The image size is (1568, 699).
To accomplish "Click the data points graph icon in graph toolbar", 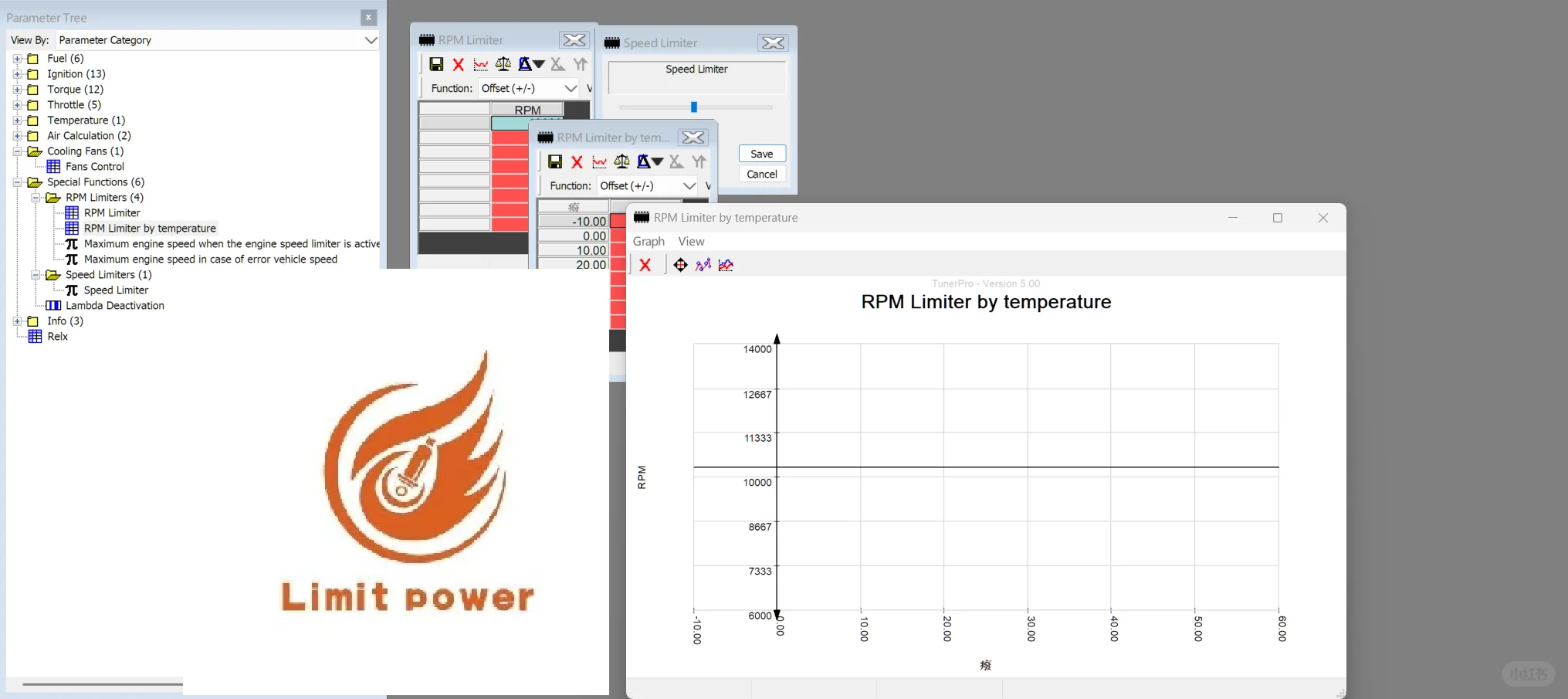I will point(703,265).
